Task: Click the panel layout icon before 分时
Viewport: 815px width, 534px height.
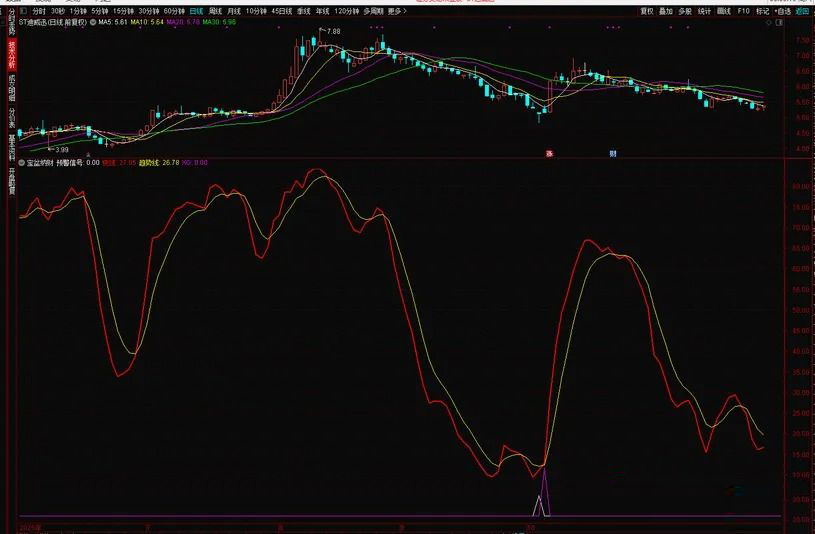Action: tap(23, 11)
